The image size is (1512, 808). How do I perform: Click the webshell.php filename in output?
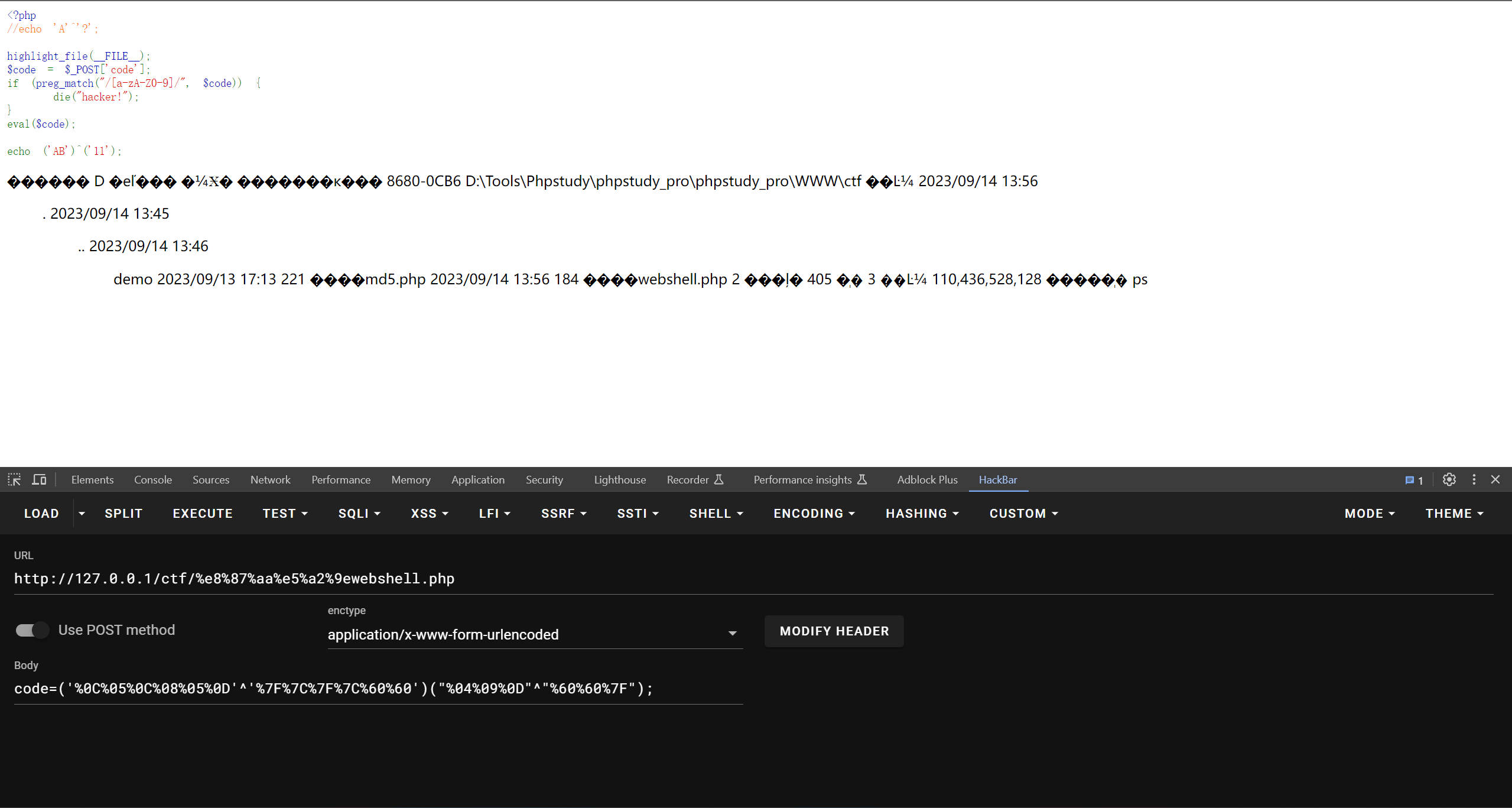(682, 279)
